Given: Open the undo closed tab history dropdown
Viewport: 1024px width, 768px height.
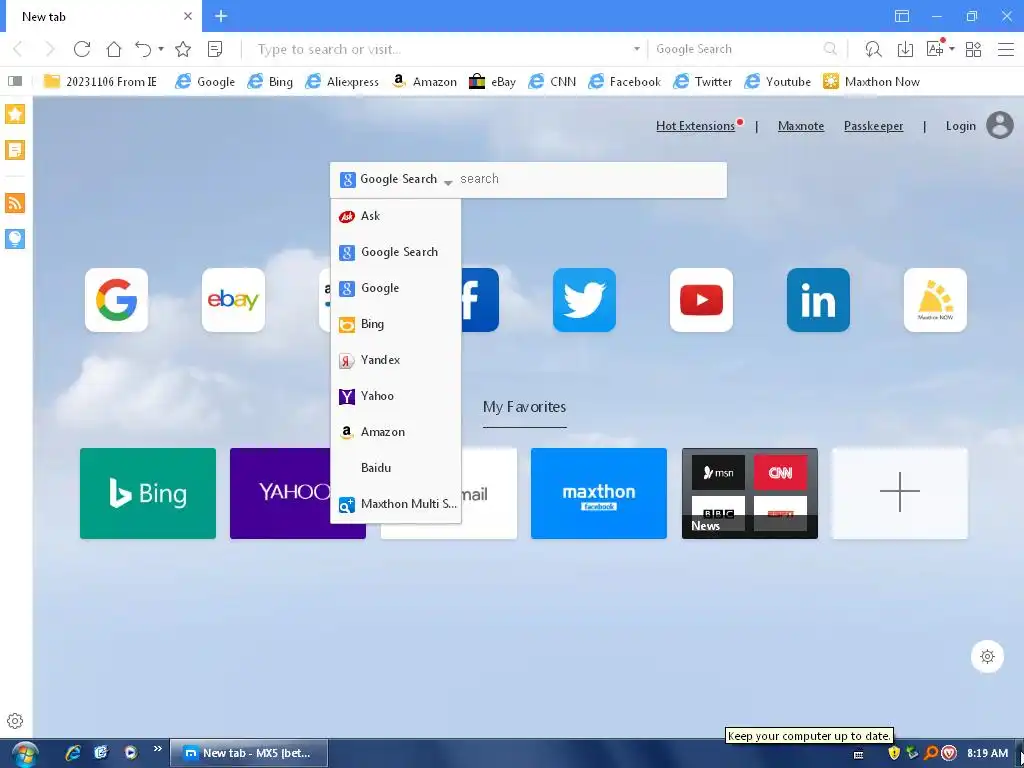Looking at the screenshot, I should pyautogui.click(x=161, y=49).
